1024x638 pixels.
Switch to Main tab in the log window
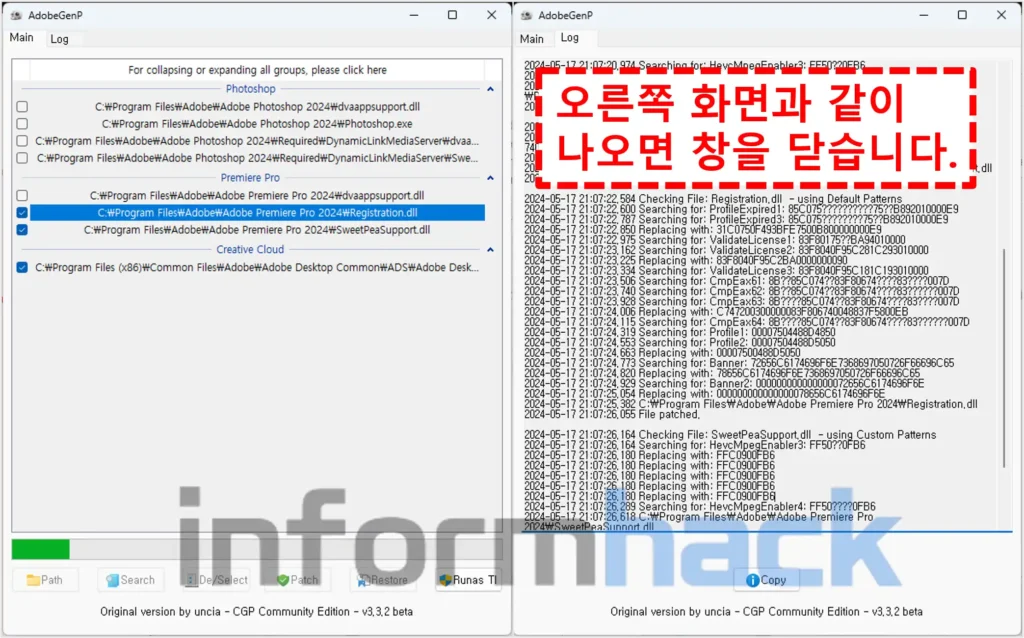click(532, 39)
